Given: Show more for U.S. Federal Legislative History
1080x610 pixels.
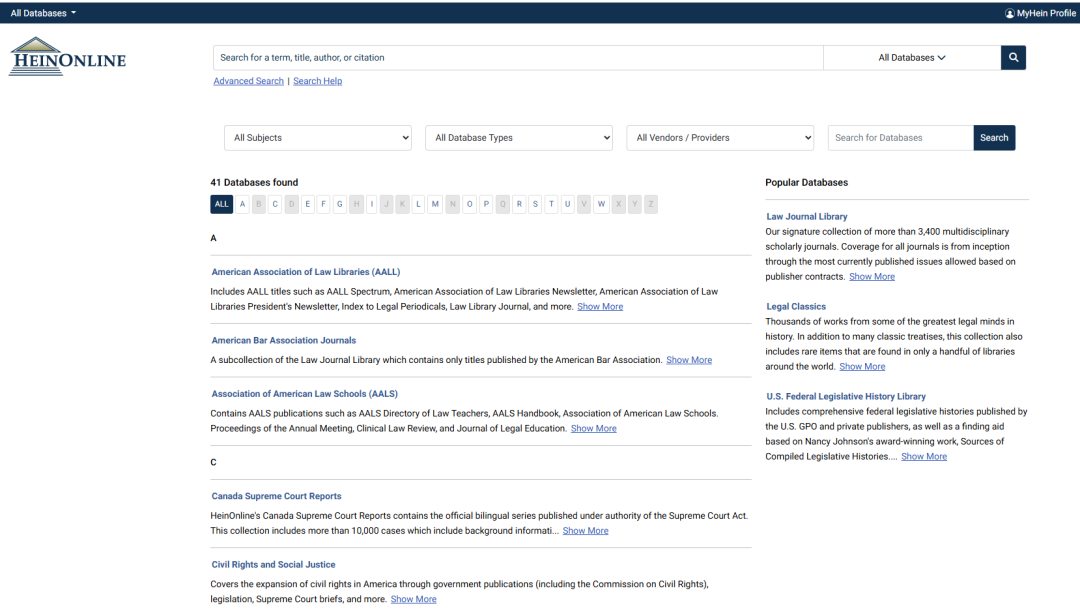Looking at the screenshot, I should [924, 456].
